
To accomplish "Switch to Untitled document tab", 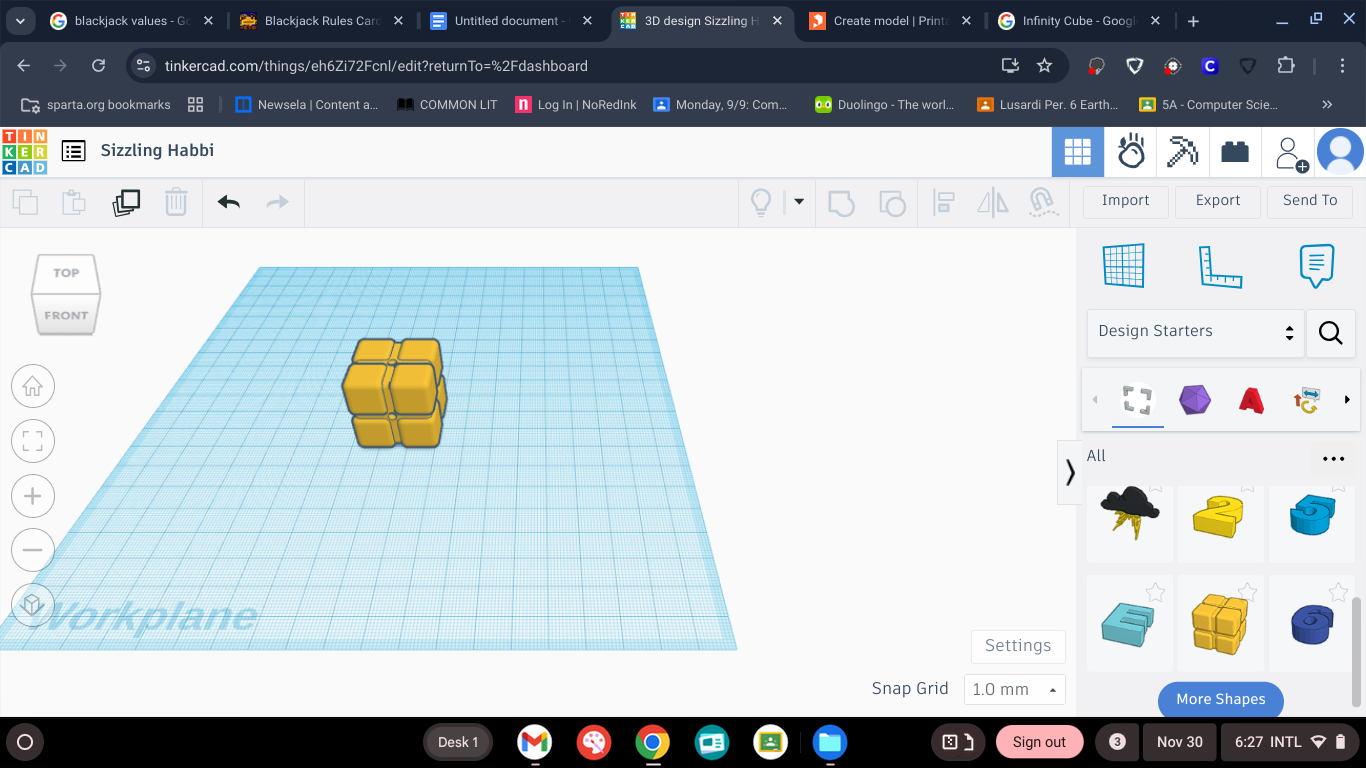I will tap(512, 21).
